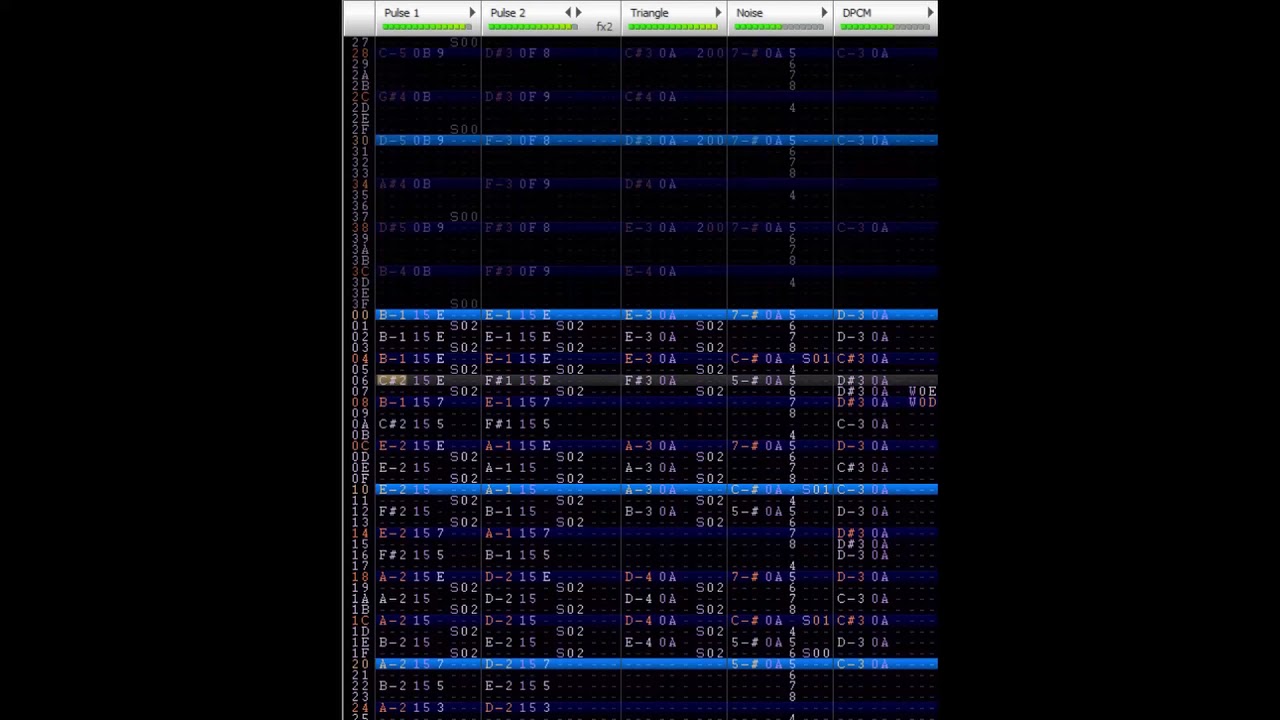Toggle the Pulse 2 channel name
The height and width of the screenshot is (720, 1280).
point(507,13)
